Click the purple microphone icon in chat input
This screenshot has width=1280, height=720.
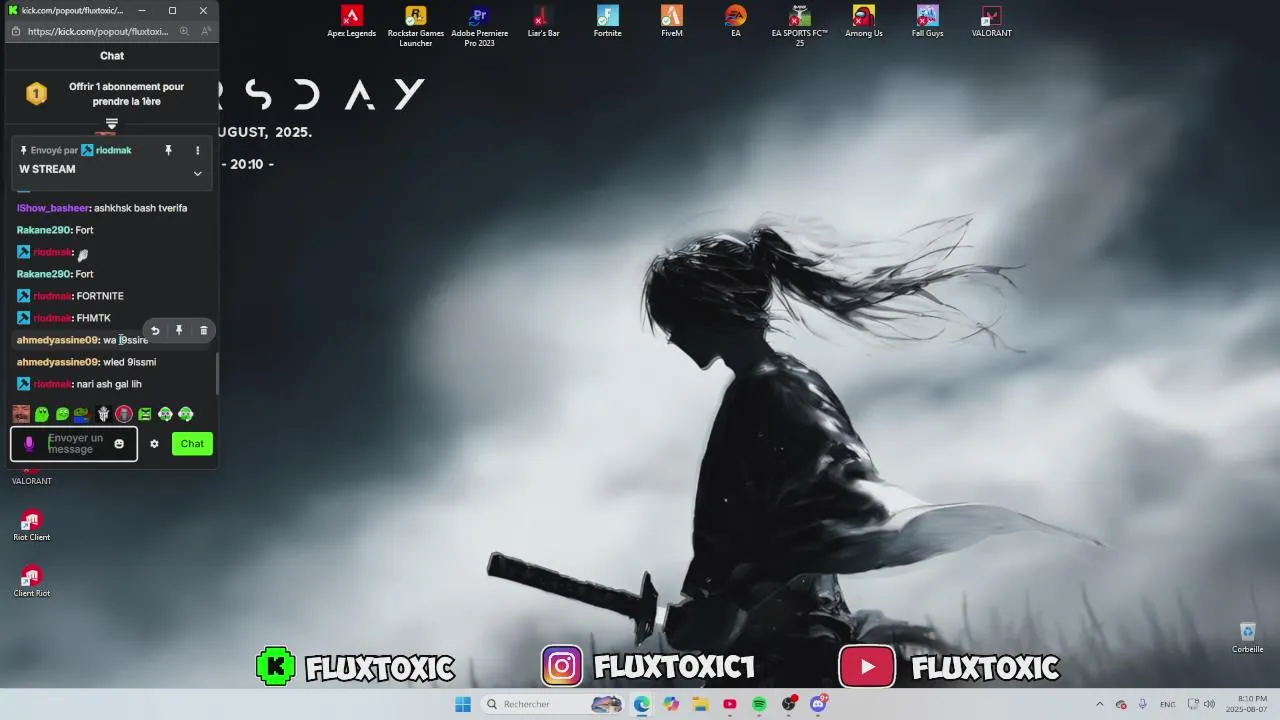tap(29, 444)
